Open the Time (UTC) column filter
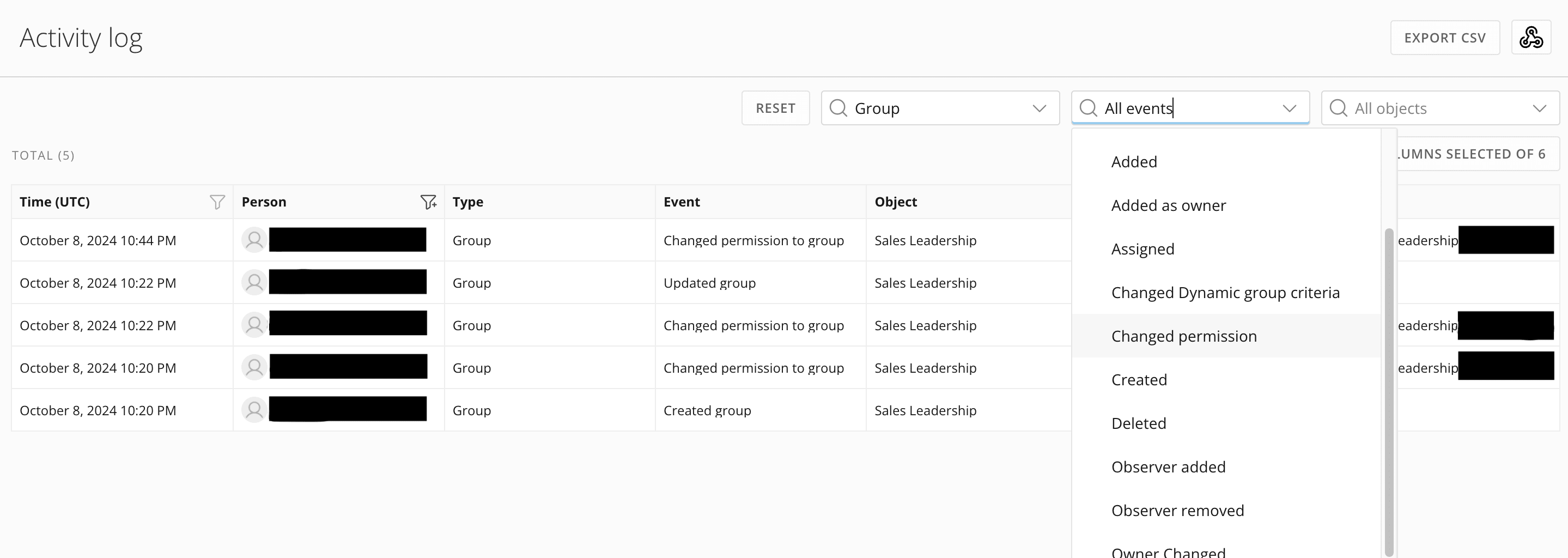 point(217,202)
